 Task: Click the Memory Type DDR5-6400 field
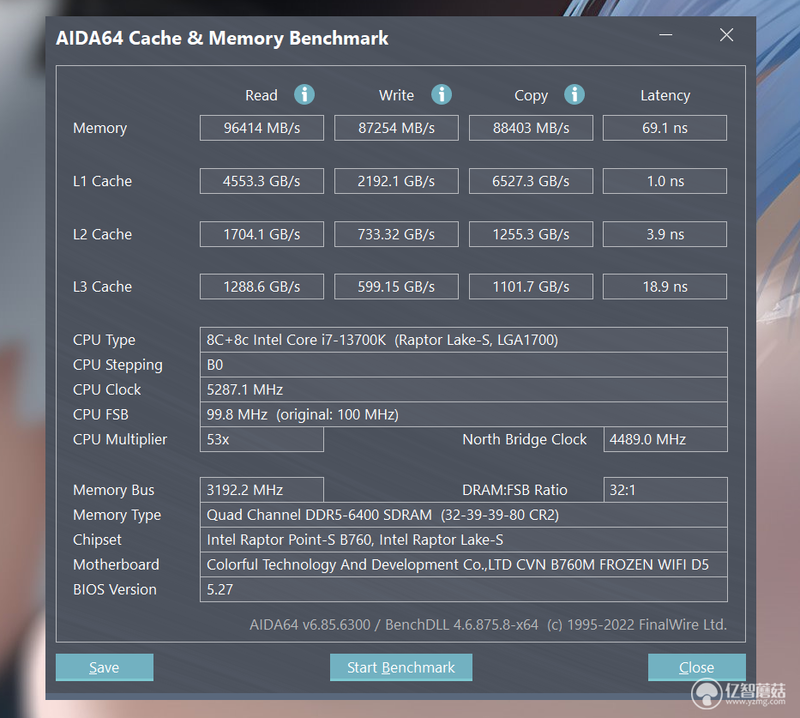[x=464, y=515]
